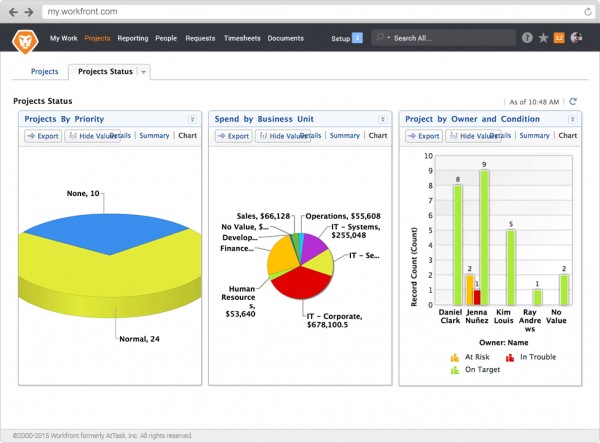Viewport: 600px width, 443px height.
Task: Open the help question mark icon
Action: click(x=527, y=38)
